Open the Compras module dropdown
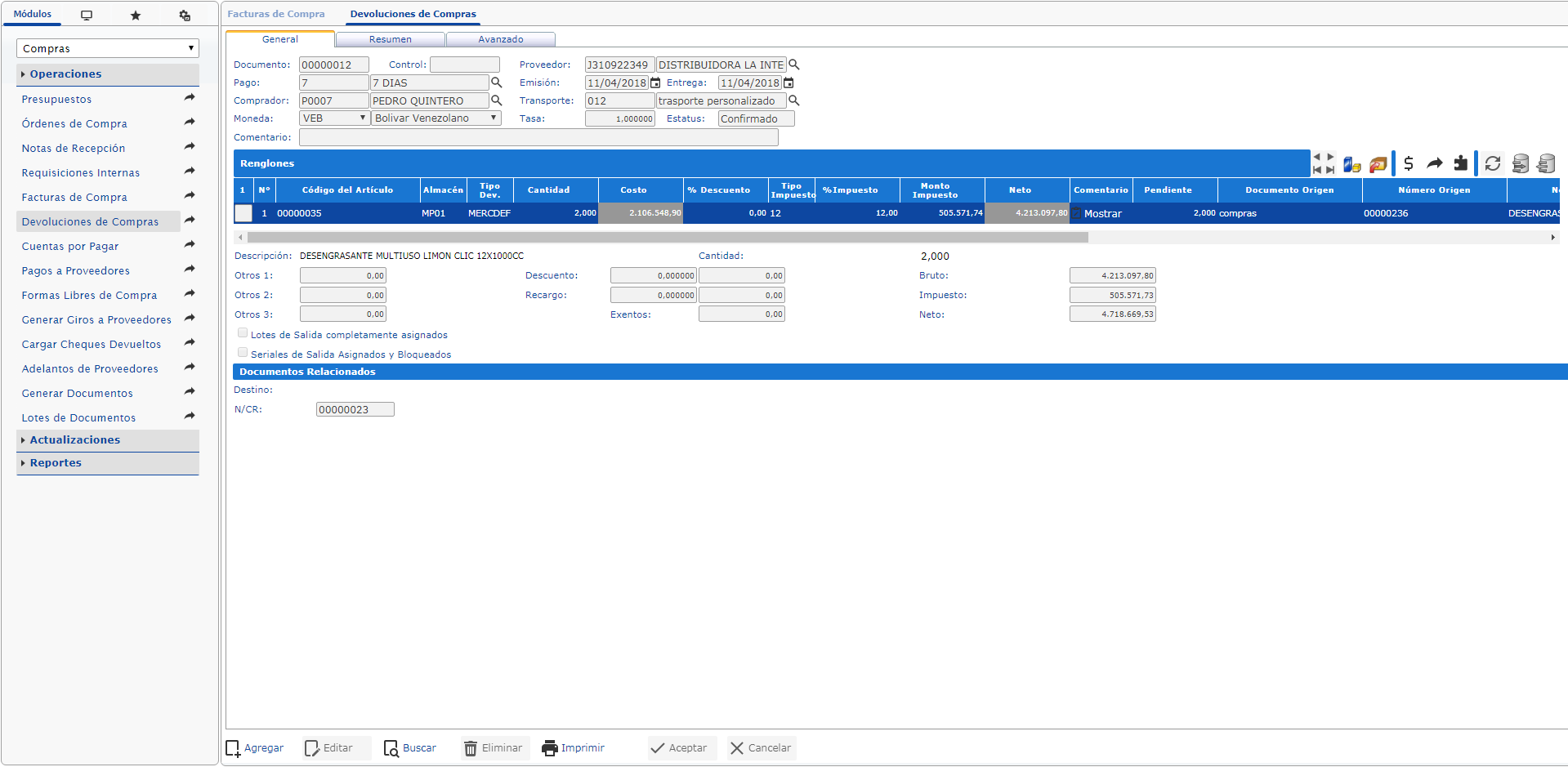 pyautogui.click(x=108, y=48)
